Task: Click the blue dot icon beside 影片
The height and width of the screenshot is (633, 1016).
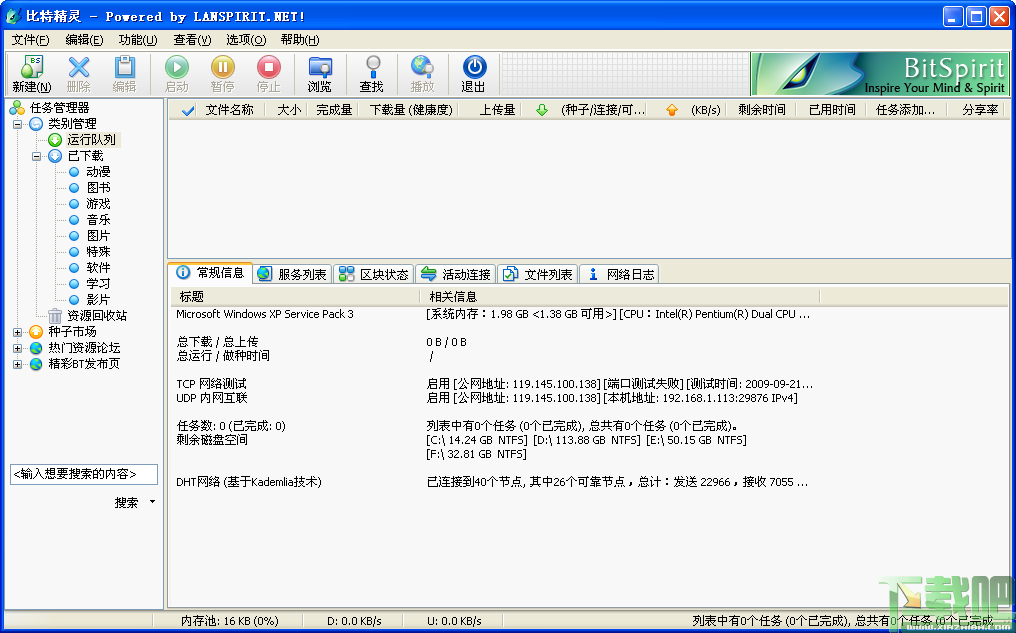Action: (74, 299)
